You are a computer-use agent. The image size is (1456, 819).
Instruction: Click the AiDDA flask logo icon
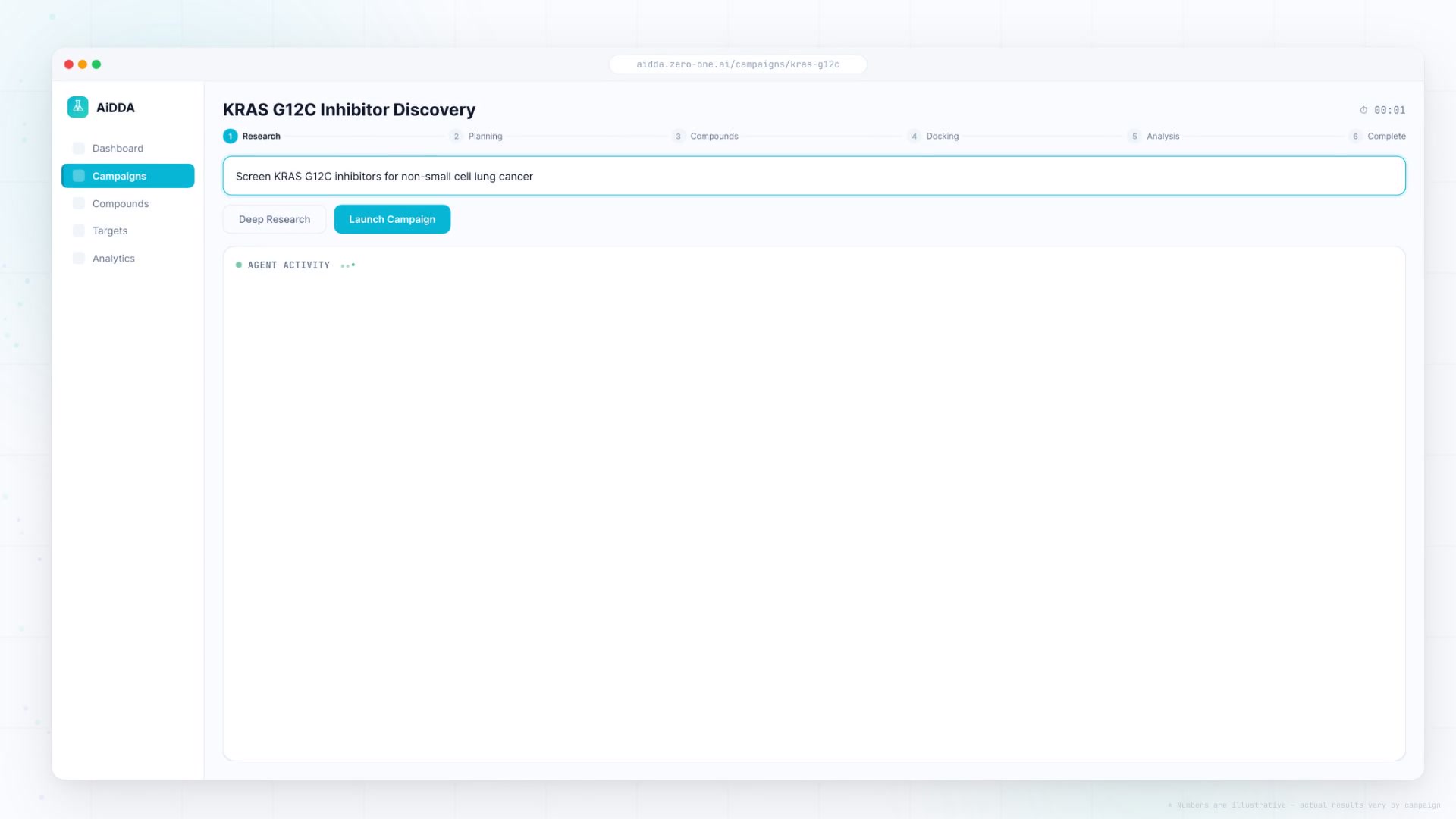coord(77,107)
